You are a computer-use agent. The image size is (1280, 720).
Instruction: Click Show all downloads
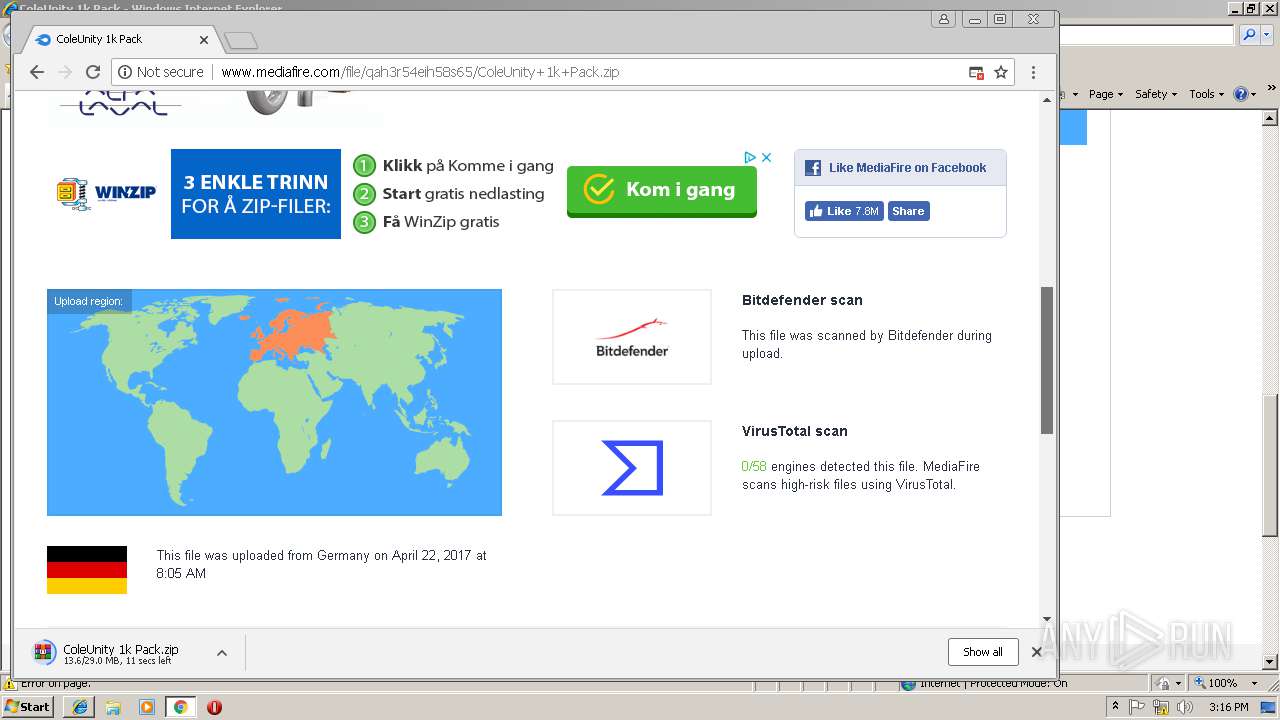[x=983, y=652]
